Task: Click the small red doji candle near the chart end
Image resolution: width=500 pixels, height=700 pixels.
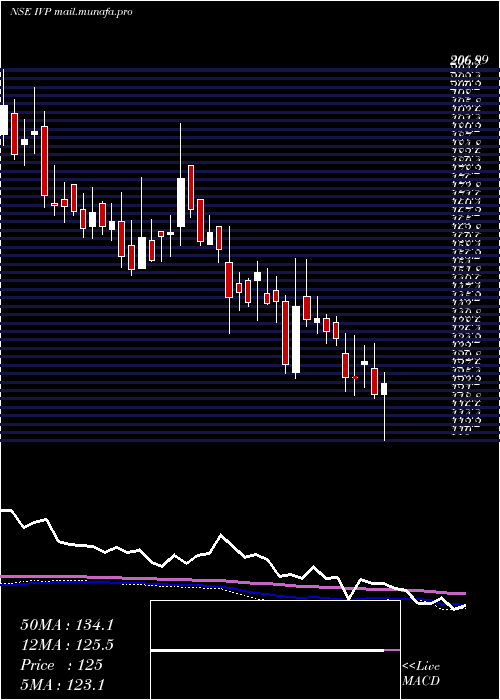Action: (355, 378)
